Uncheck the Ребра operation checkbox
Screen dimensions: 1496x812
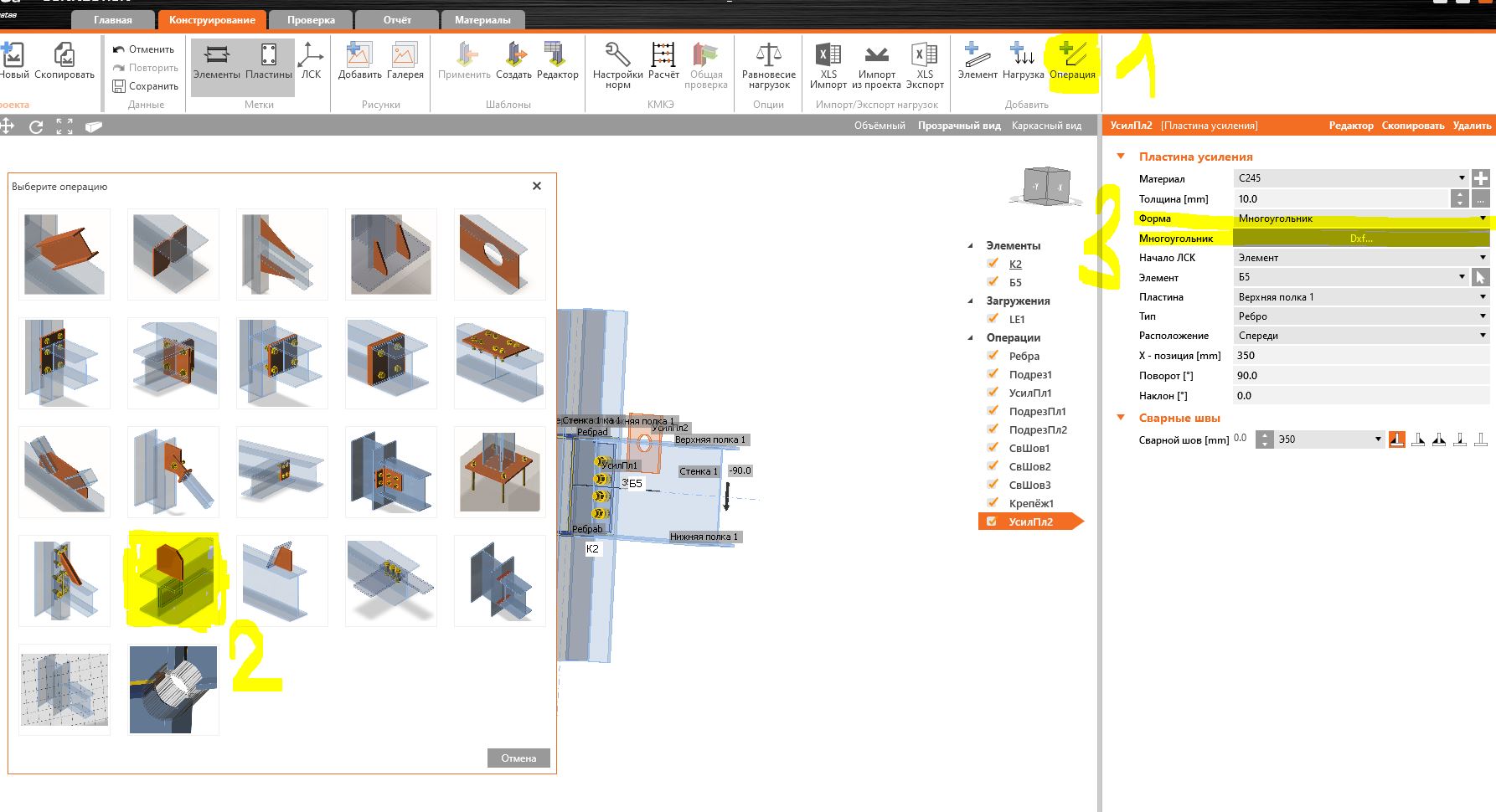[x=993, y=356]
